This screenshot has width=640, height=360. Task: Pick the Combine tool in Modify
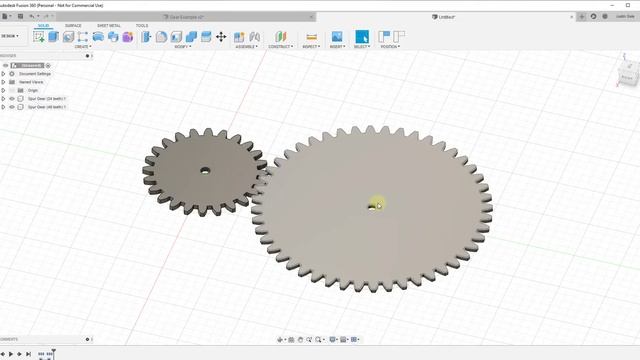coord(191,37)
